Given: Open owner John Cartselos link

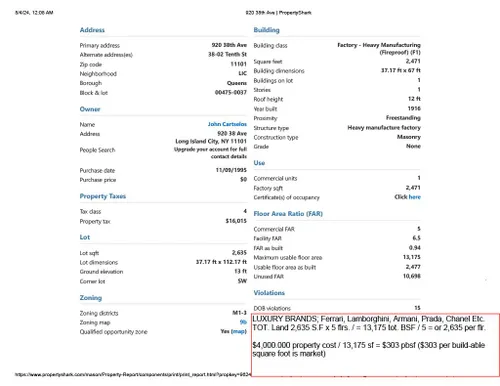Looking at the screenshot, I should click(x=227, y=124).
